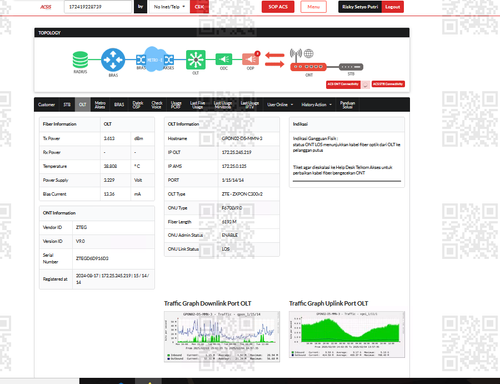Click the Menu button in header
This screenshot has height=384, width=500.
pyautogui.click(x=313, y=7)
